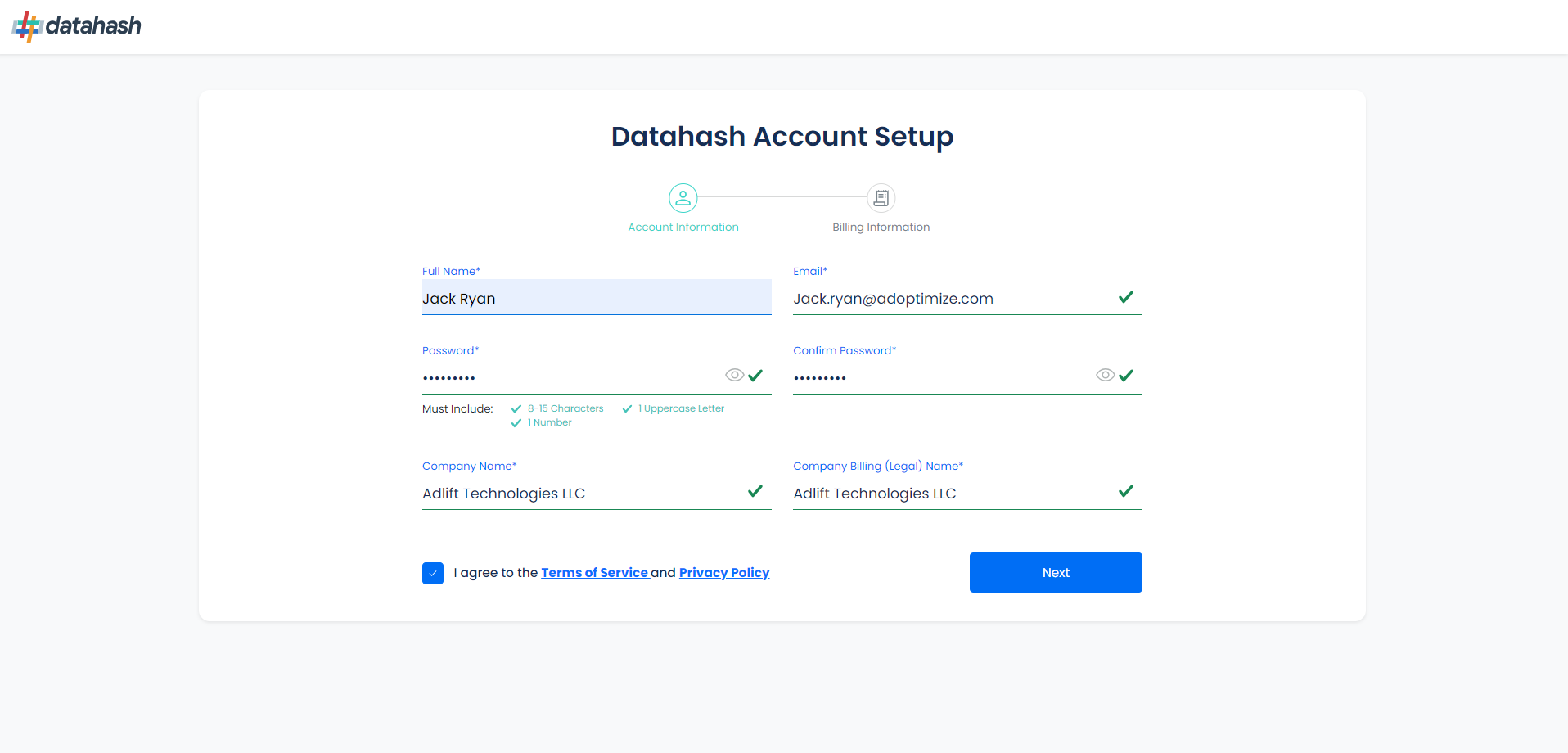Click the Company Name valid checkmark
This screenshot has width=1568, height=753.
[755, 491]
